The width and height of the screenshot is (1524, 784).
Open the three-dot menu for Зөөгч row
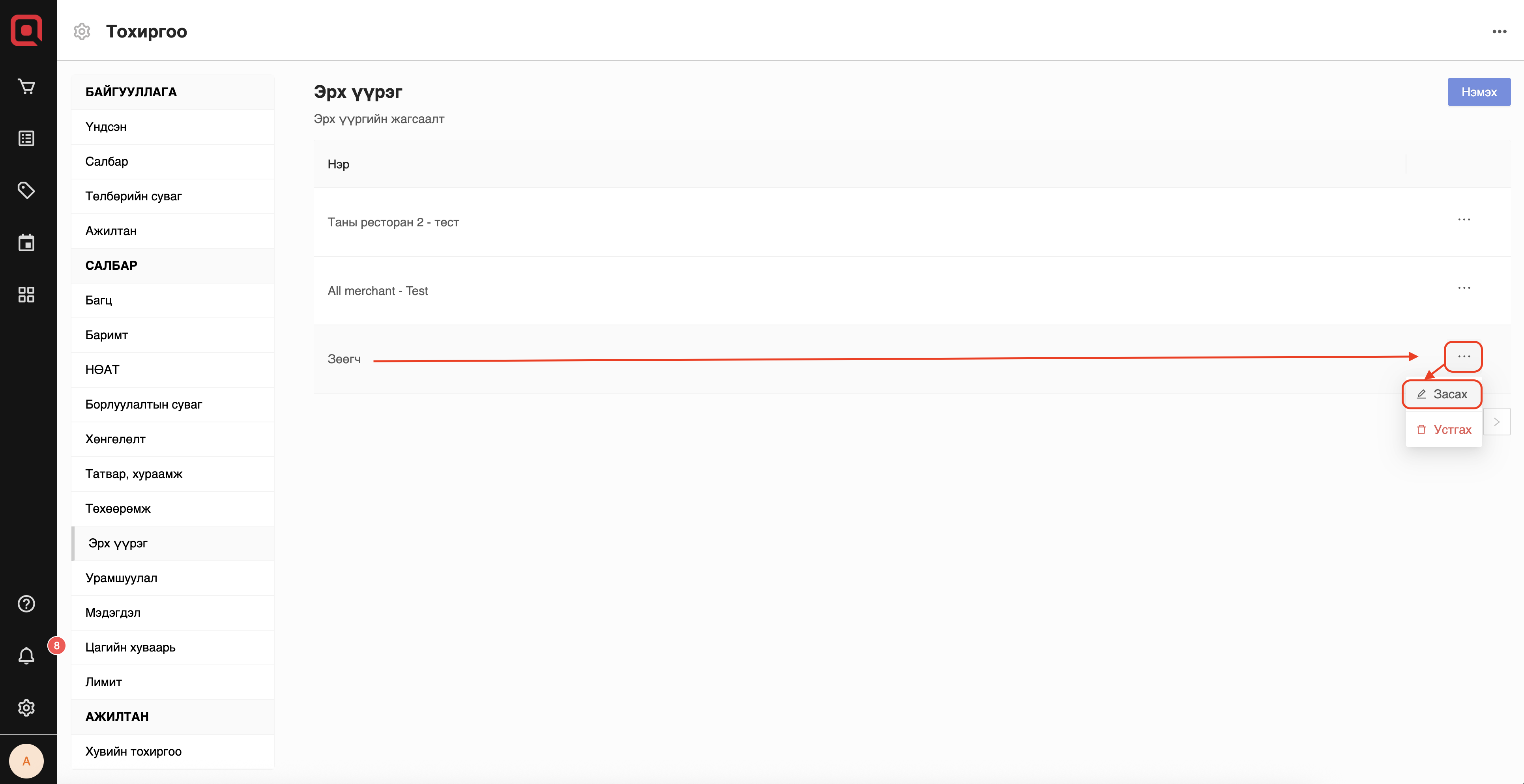point(1464,357)
